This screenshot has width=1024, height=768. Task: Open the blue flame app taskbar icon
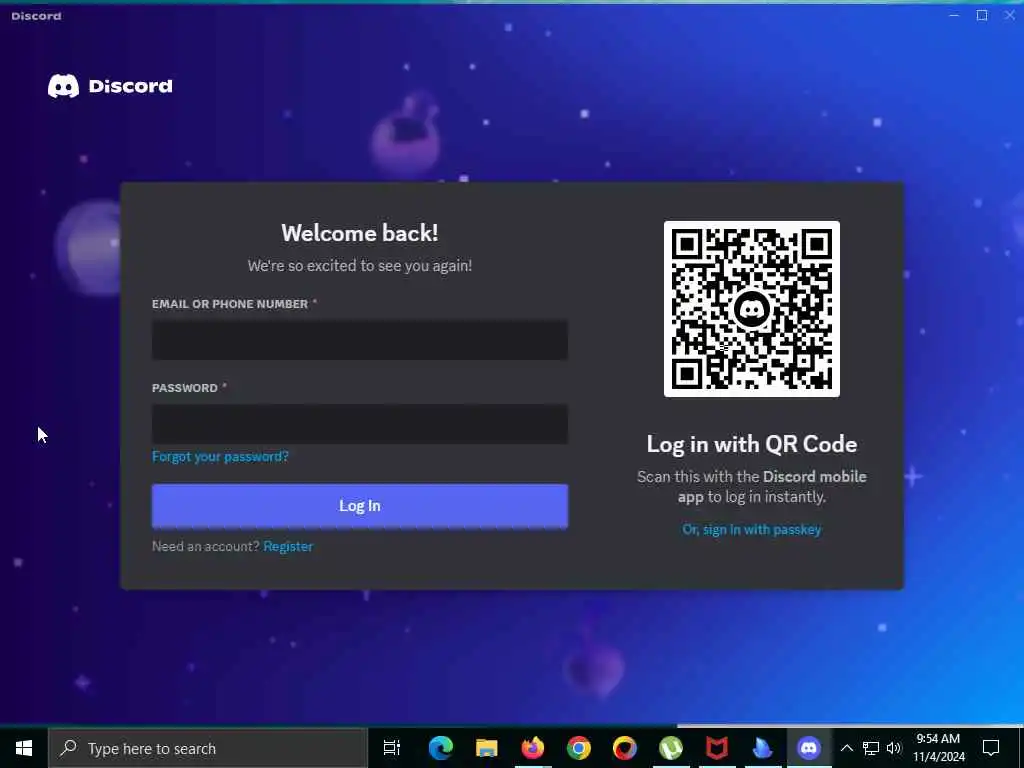pos(763,748)
